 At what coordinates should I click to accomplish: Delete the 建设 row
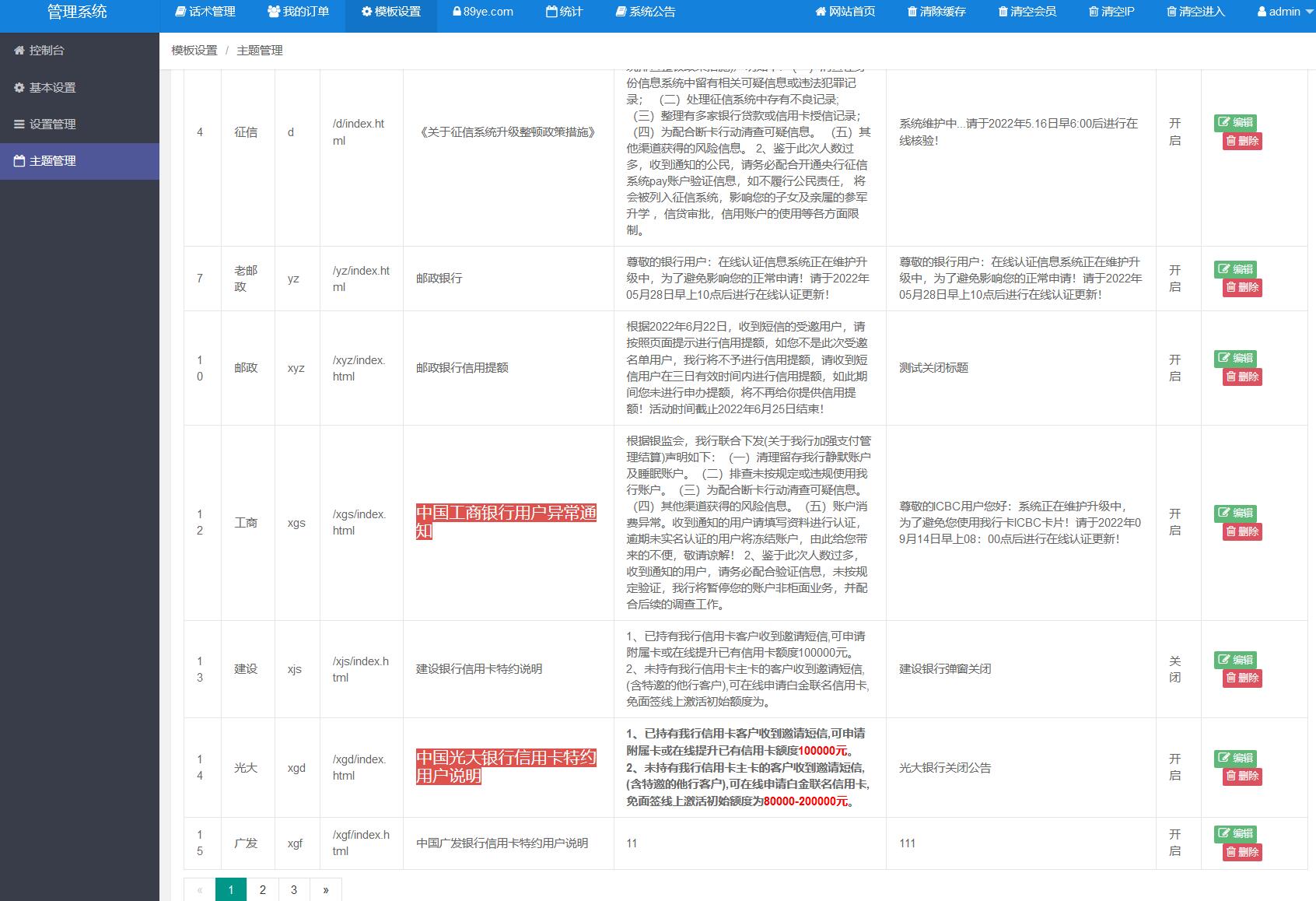click(x=1242, y=678)
